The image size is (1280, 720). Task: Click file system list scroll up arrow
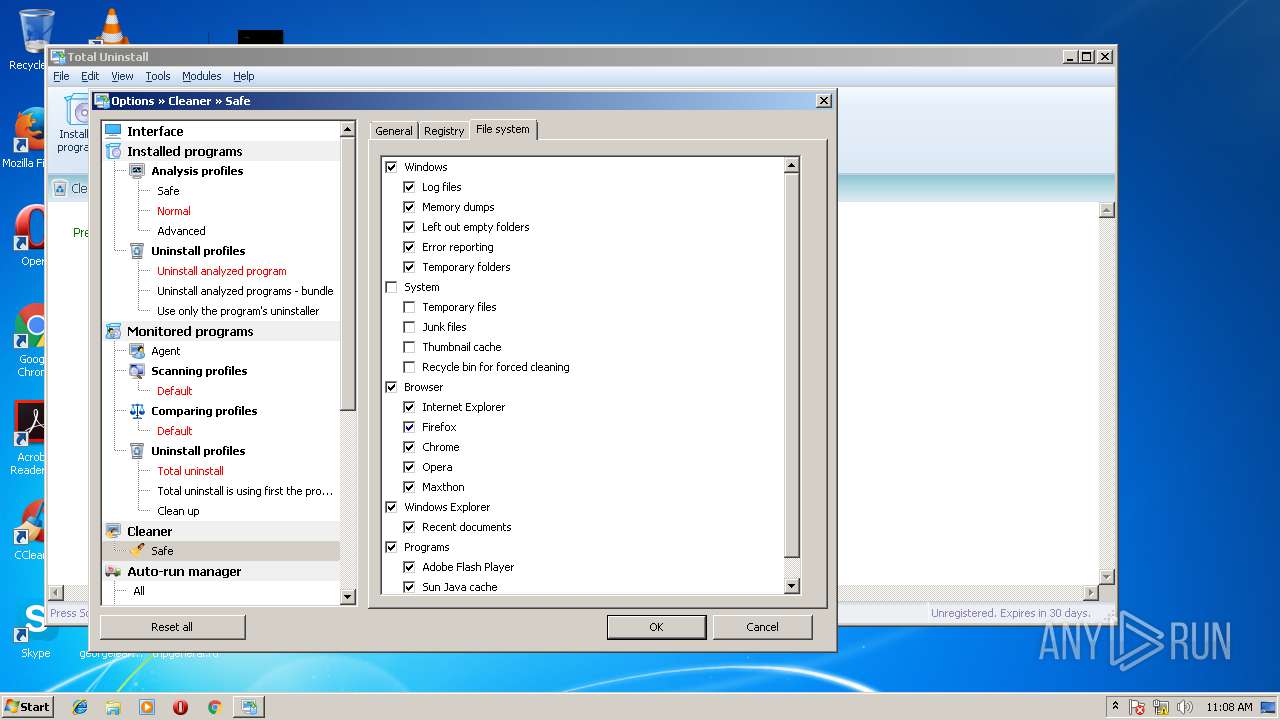point(792,166)
